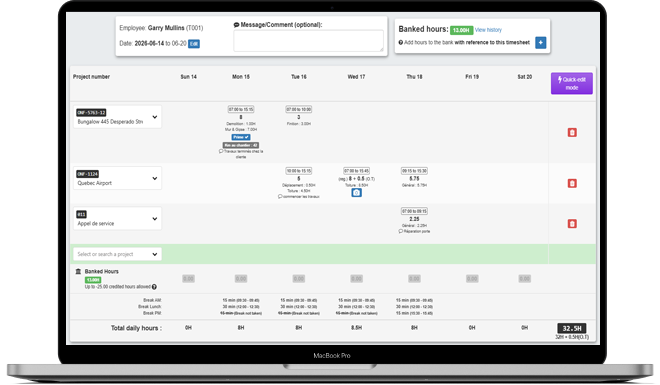Open the camera photo icon on Wed 17
Screen dimensions: 660x385
pos(356,193)
